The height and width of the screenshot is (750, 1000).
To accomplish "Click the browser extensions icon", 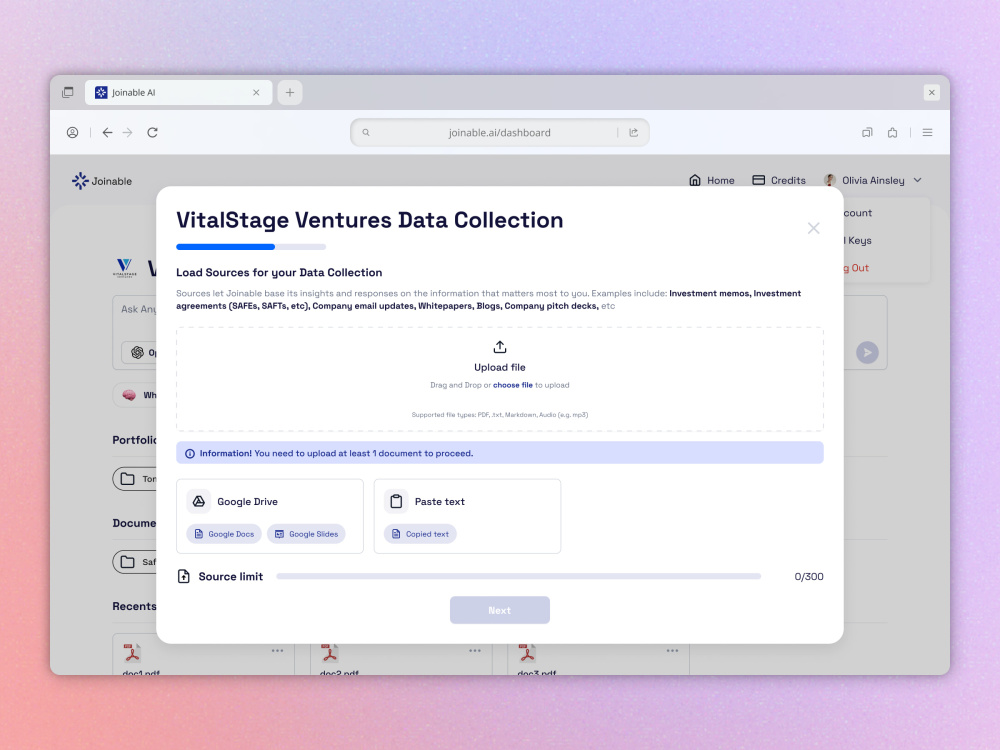I will (x=892, y=133).
